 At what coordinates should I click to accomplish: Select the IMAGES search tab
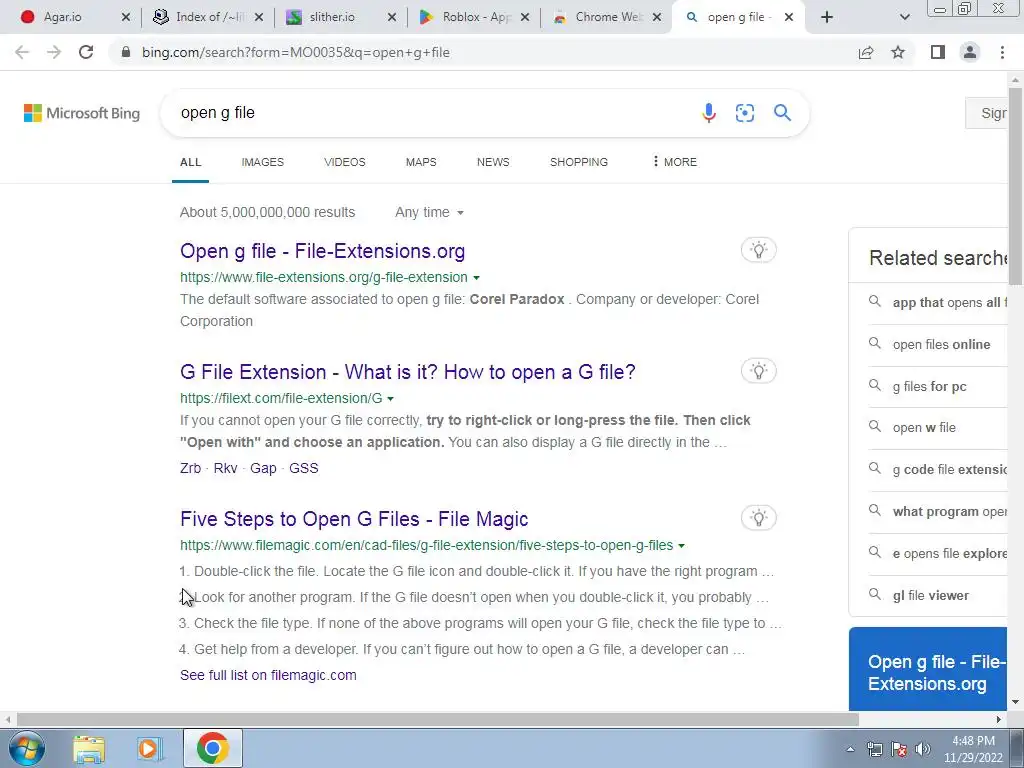(263, 162)
